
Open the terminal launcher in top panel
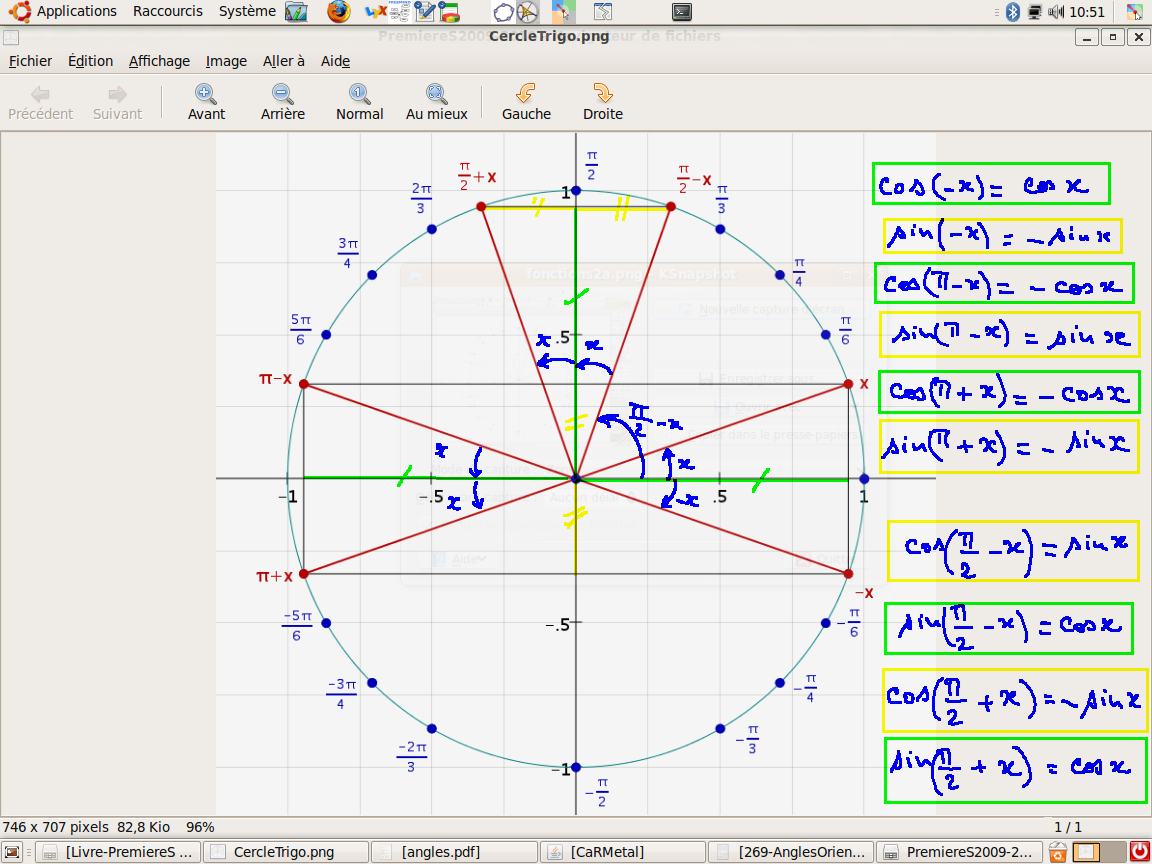point(681,12)
